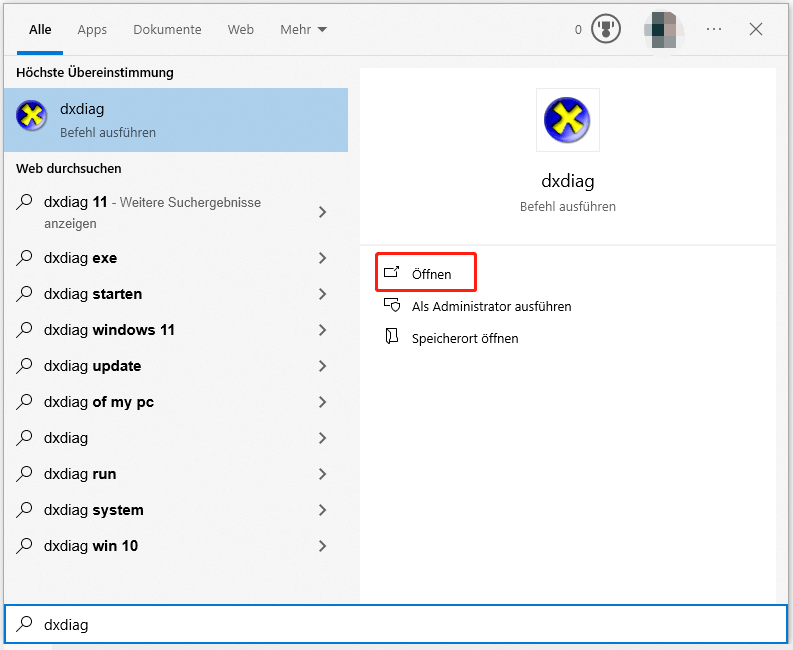
Task: Click the search icon beside dxdiag system
Action: click(x=24, y=509)
